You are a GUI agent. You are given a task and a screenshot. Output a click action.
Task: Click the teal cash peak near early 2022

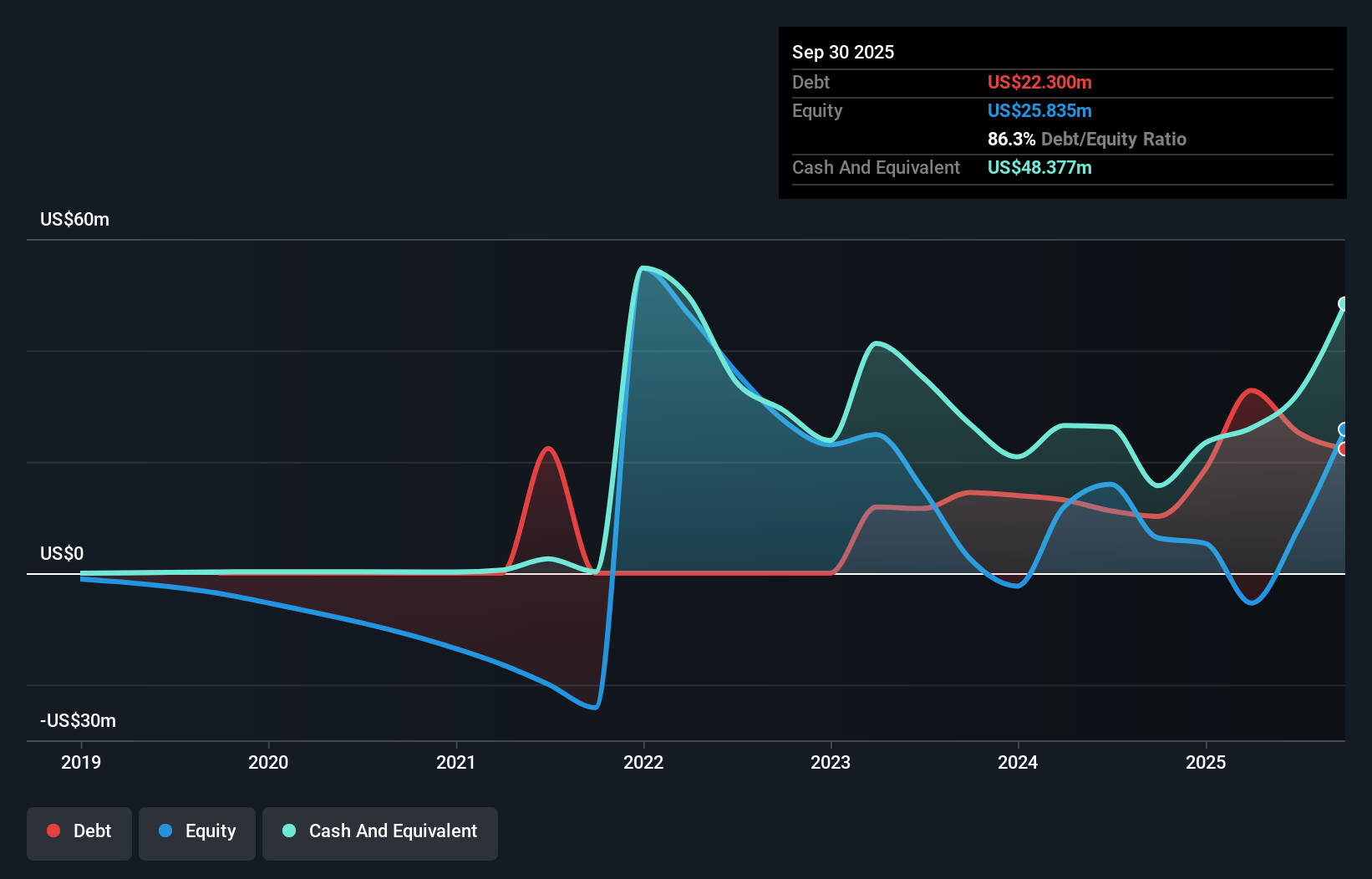tap(645, 269)
